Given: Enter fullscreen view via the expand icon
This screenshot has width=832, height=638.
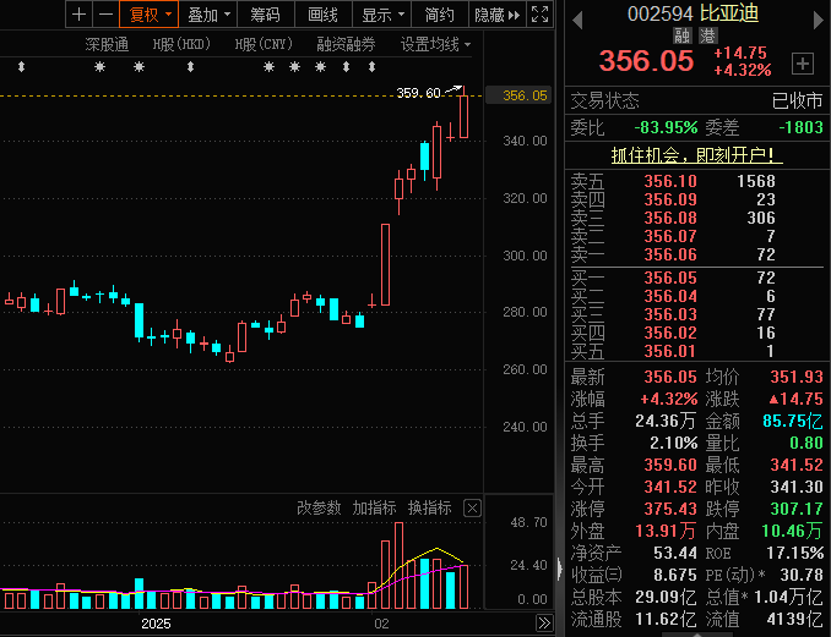Looking at the screenshot, I should pyautogui.click(x=540, y=14).
